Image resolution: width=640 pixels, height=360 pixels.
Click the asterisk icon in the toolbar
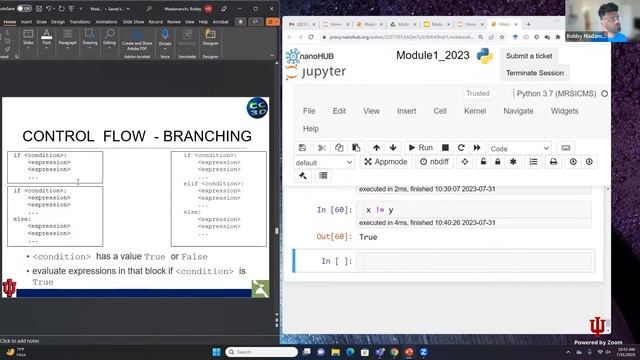(x=513, y=162)
